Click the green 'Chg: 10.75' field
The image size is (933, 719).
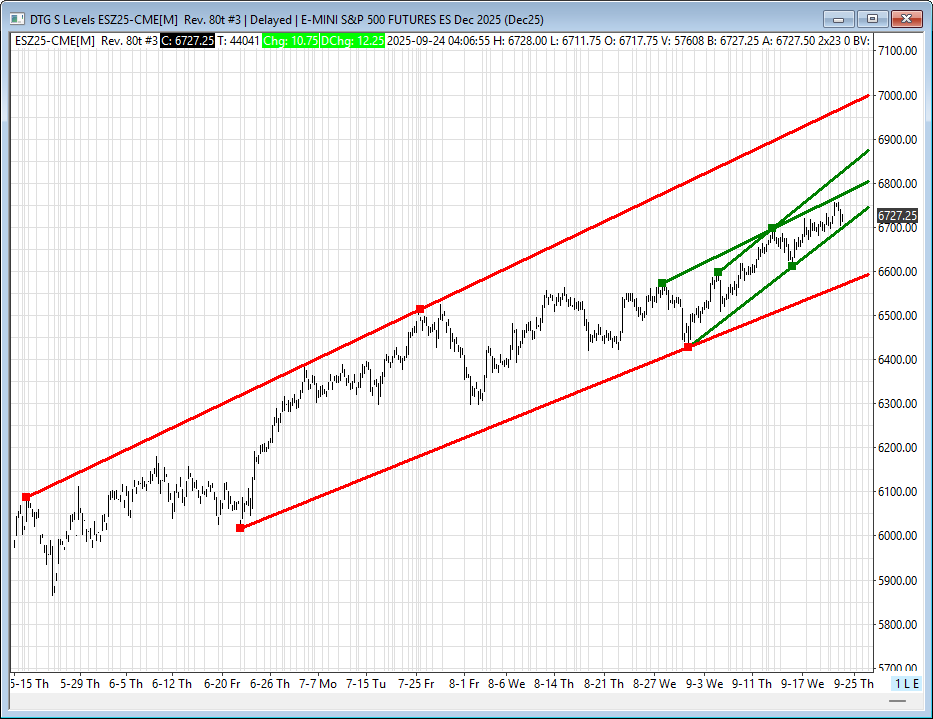point(290,40)
